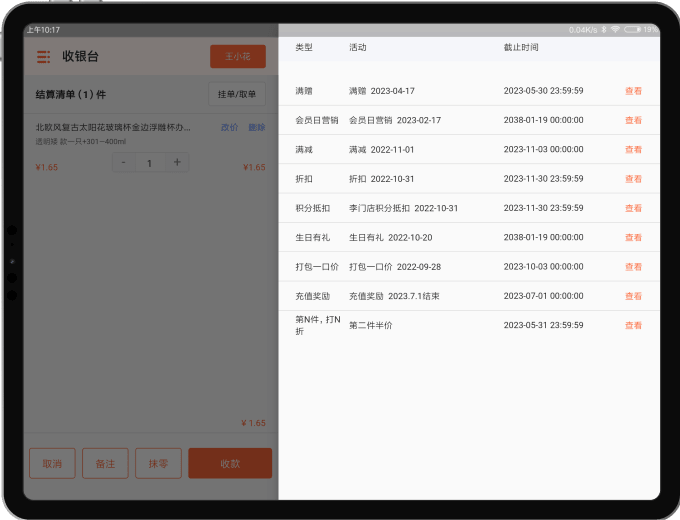Open 查看 for 充值奖励 activity
Viewport: 680px width, 520px height.
[x=633, y=296]
